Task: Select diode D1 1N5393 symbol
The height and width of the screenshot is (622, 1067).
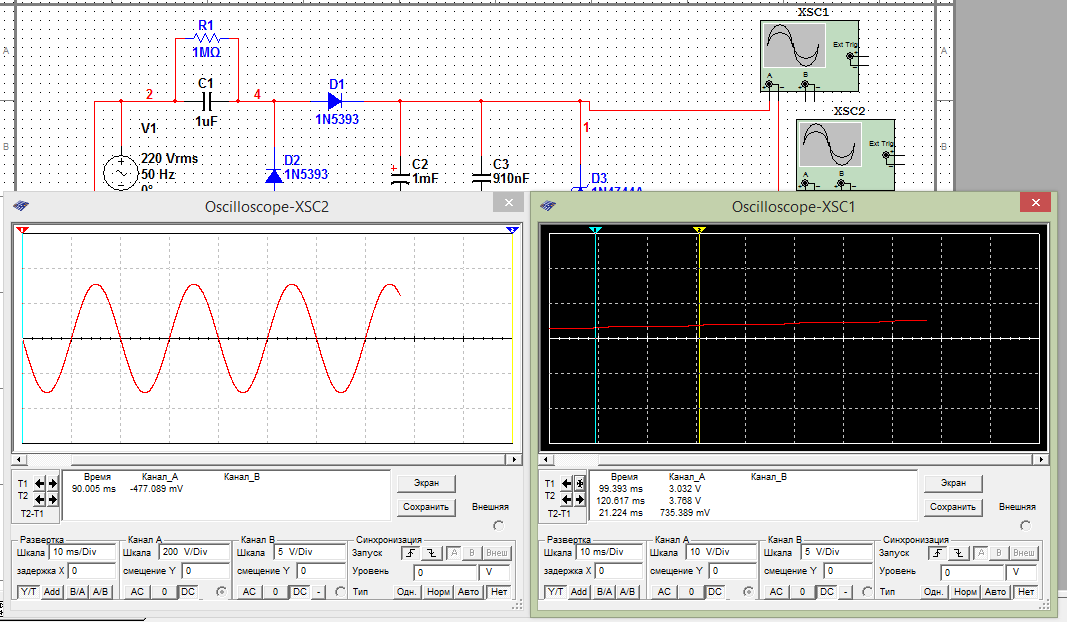Action: pyautogui.click(x=335, y=101)
